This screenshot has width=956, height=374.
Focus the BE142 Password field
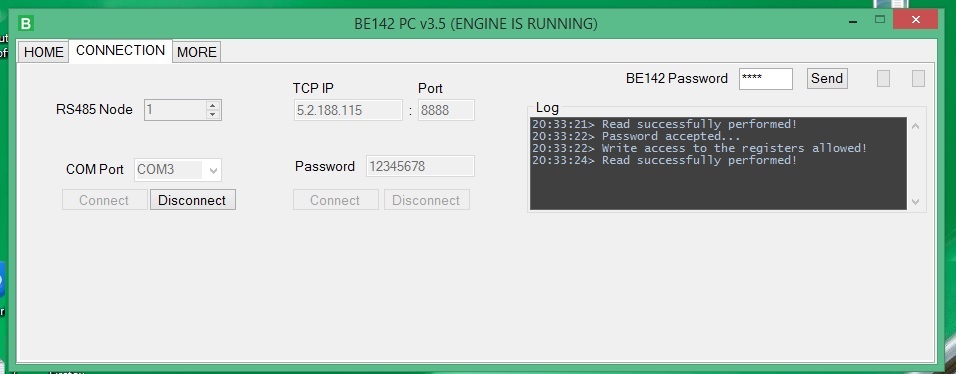coord(765,79)
